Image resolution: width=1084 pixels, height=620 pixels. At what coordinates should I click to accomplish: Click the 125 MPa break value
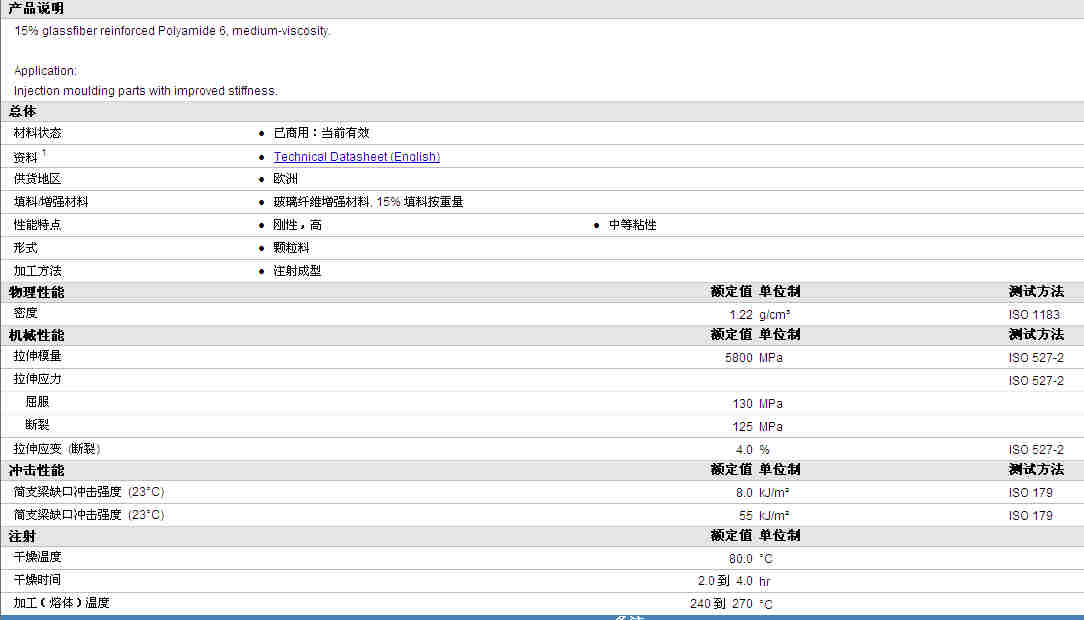tap(758, 426)
